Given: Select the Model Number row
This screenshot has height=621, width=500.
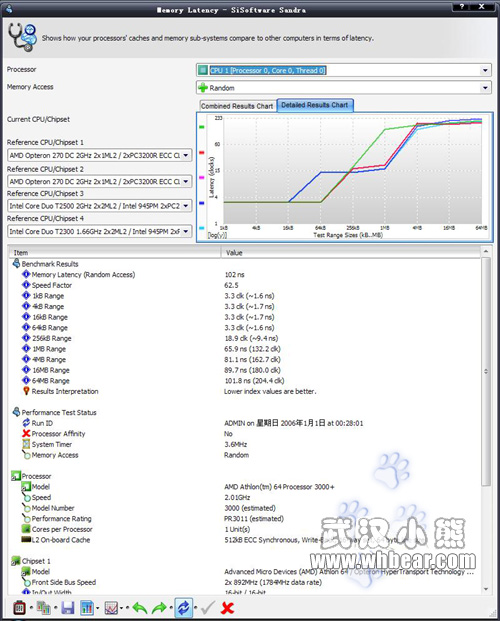Looking at the screenshot, I should [244, 508].
